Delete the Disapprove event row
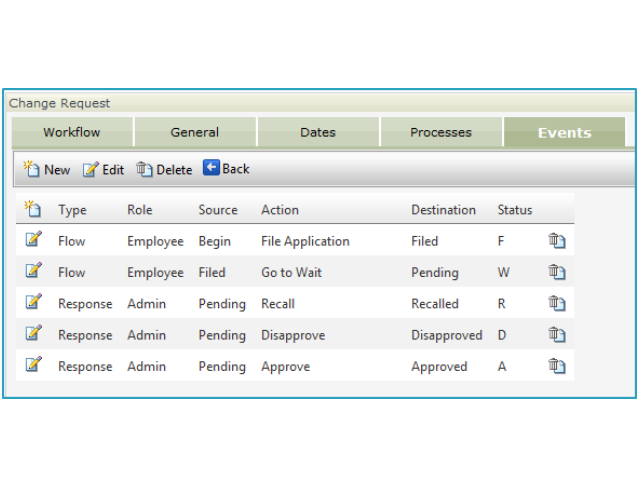 coord(557,335)
